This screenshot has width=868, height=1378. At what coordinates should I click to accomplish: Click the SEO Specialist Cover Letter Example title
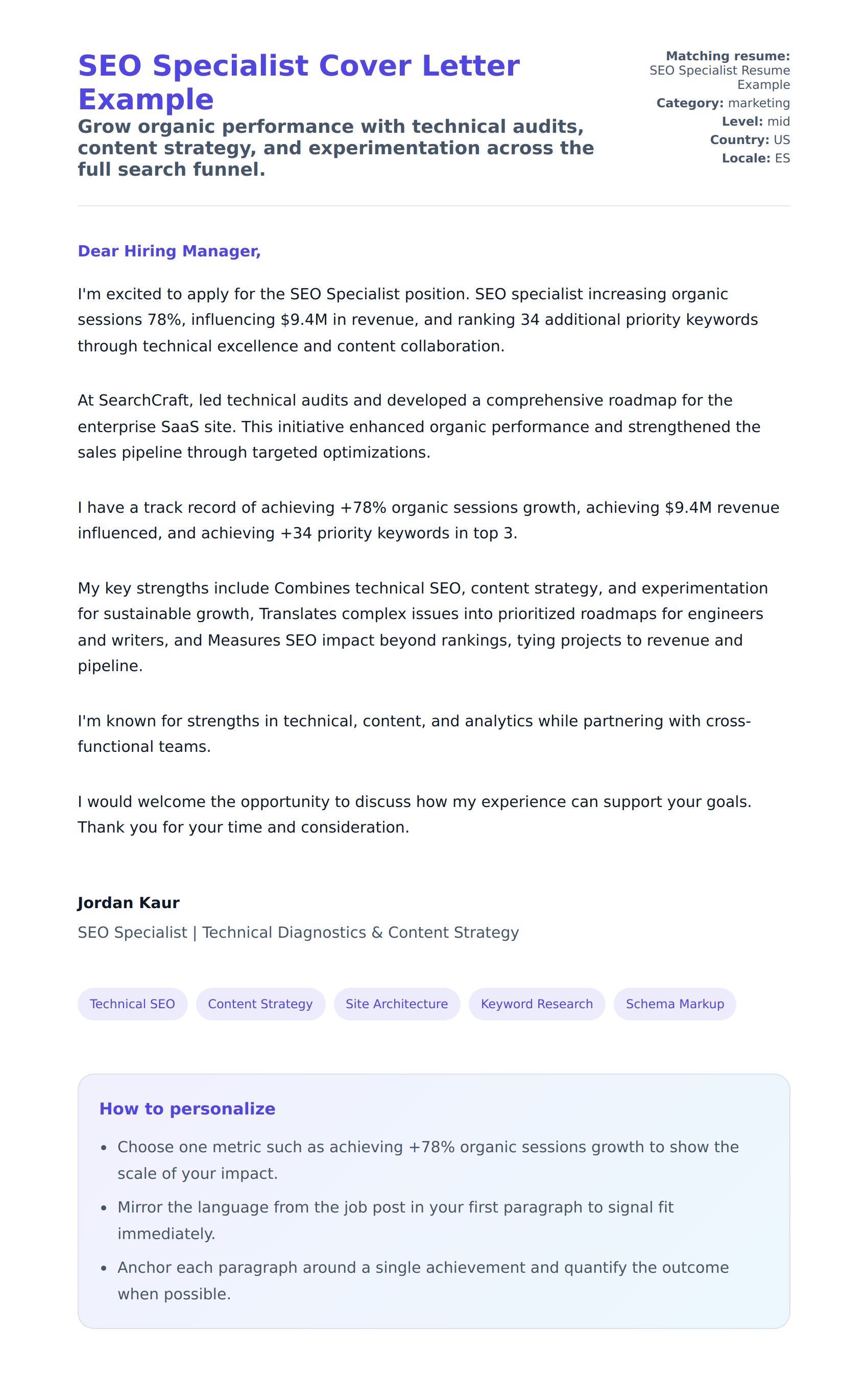click(x=298, y=82)
